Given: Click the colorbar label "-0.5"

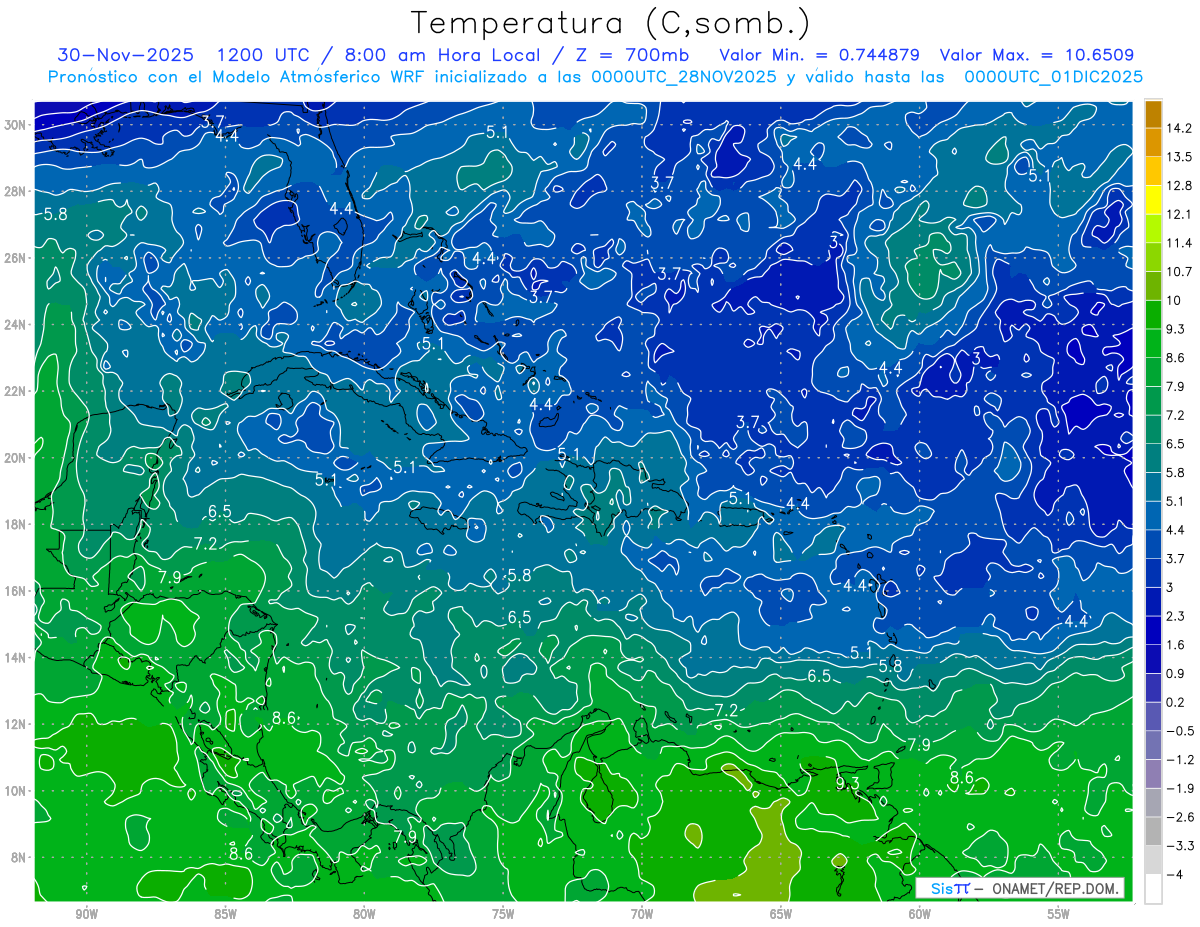Looking at the screenshot, I should (1179, 731).
